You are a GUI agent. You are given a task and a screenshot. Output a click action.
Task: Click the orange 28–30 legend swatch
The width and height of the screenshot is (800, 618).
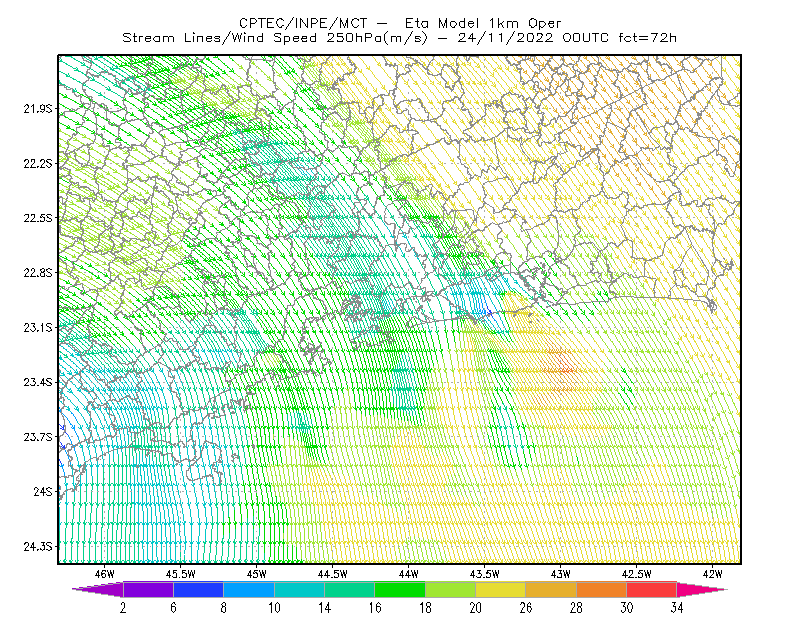pyautogui.click(x=602, y=589)
